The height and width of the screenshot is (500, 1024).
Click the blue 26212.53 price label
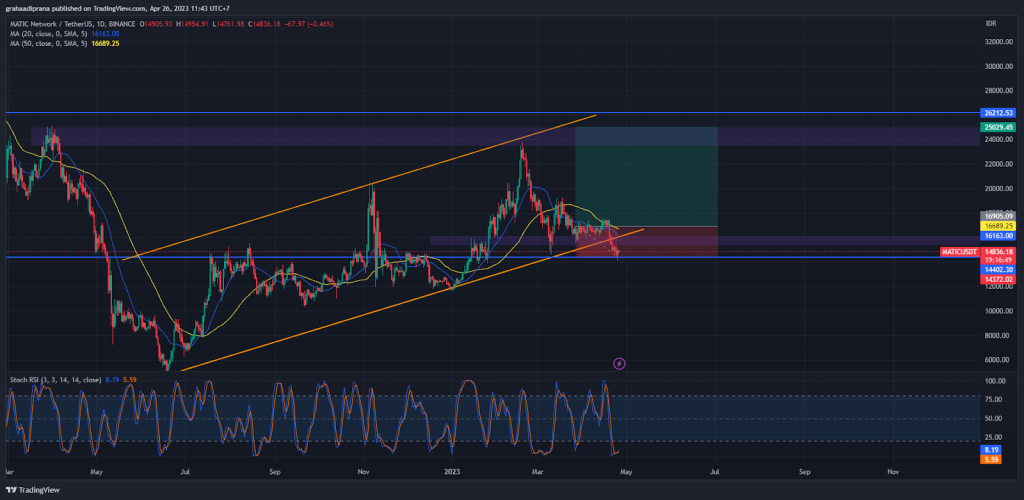coord(997,112)
